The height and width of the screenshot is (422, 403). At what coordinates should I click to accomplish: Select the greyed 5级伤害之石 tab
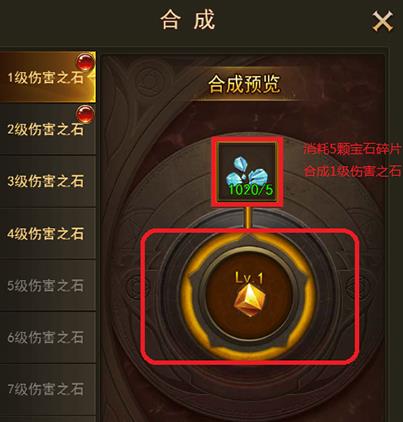(47, 286)
